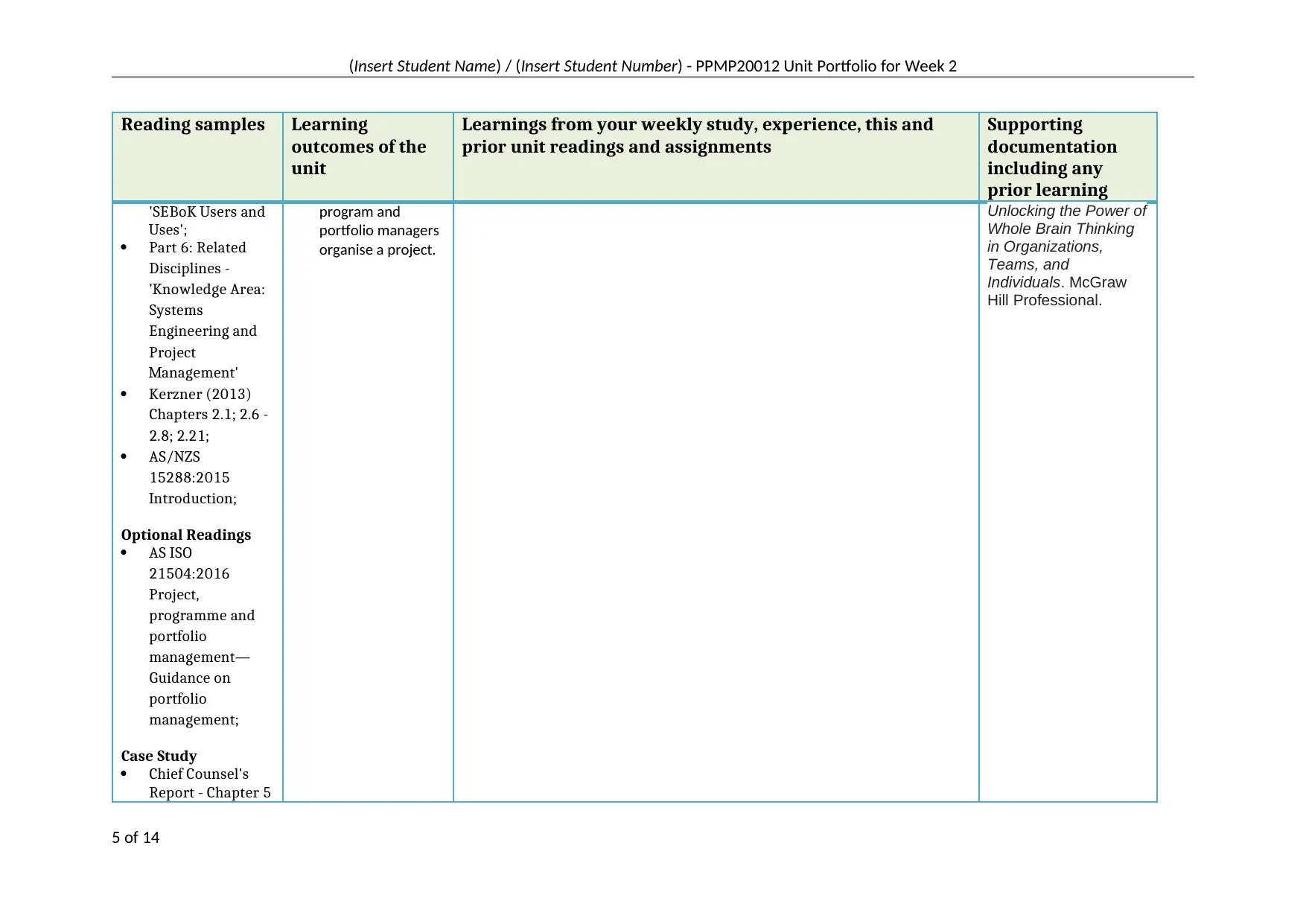The height and width of the screenshot is (924, 1306).
Task: Click '(Insert Student Number)' placeholder in header
Action: pyautogui.click(x=599, y=66)
